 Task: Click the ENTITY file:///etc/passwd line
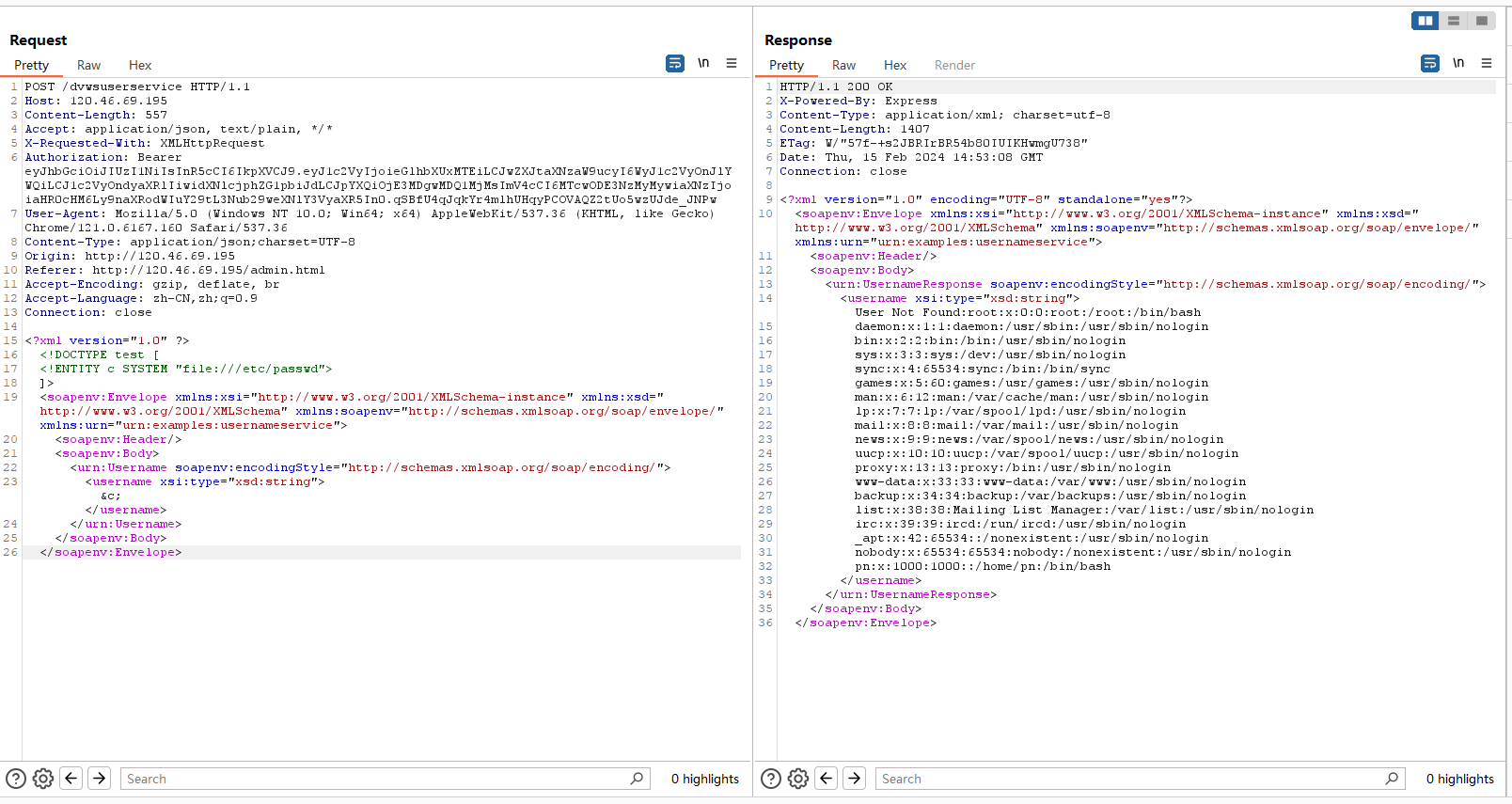186,369
